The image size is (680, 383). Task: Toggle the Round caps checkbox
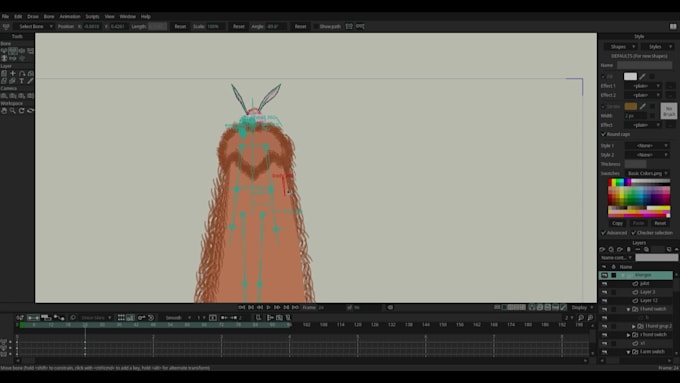[x=603, y=134]
